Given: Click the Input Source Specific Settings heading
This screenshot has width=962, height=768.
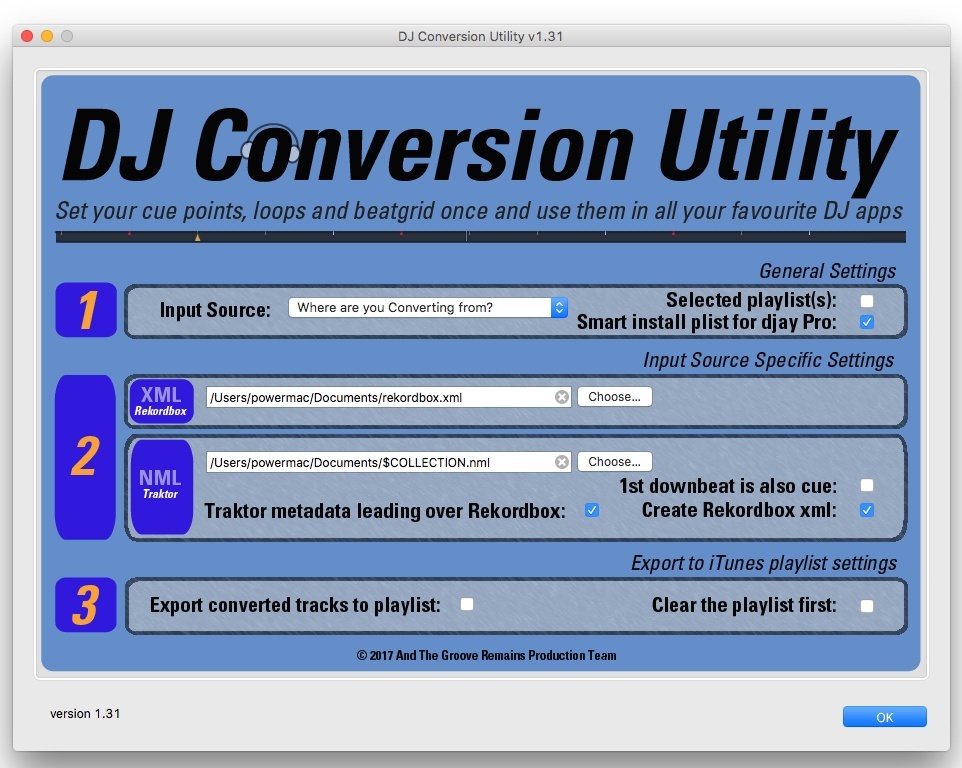Looking at the screenshot, I should [x=769, y=359].
